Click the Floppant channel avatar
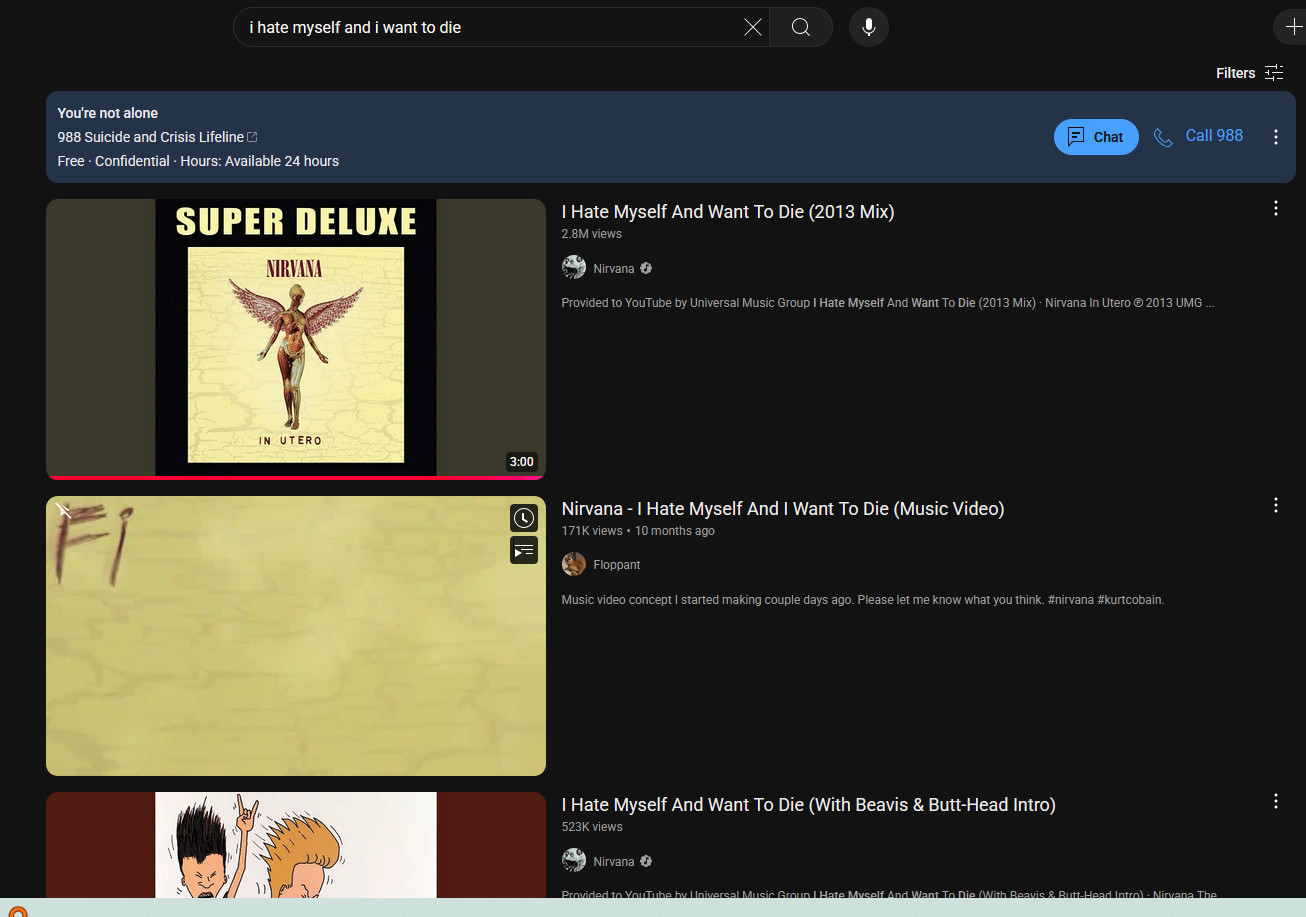Viewport: 1306px width, 917px height. click(x=574, y=564)
